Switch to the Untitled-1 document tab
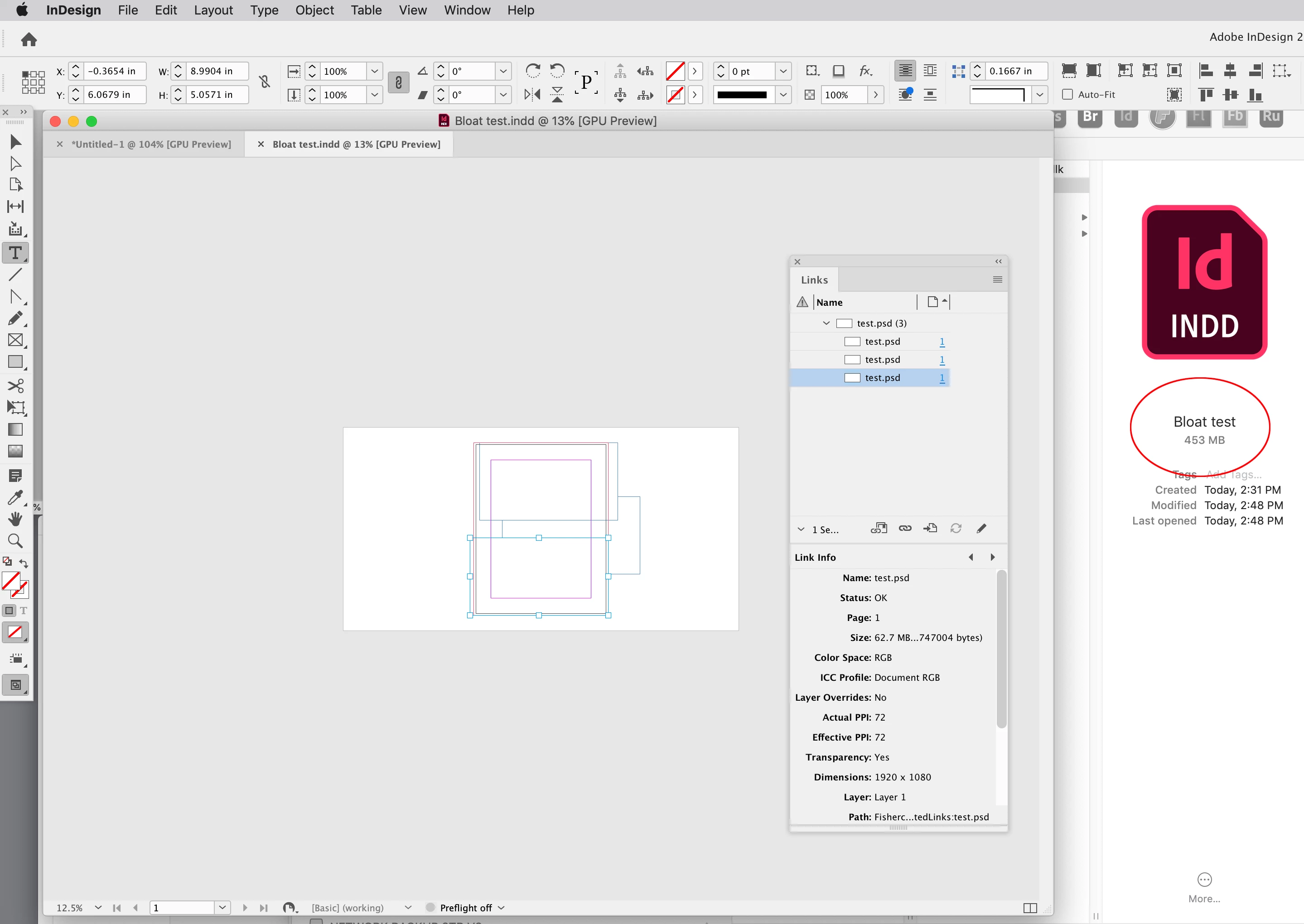 pos(151,144)
